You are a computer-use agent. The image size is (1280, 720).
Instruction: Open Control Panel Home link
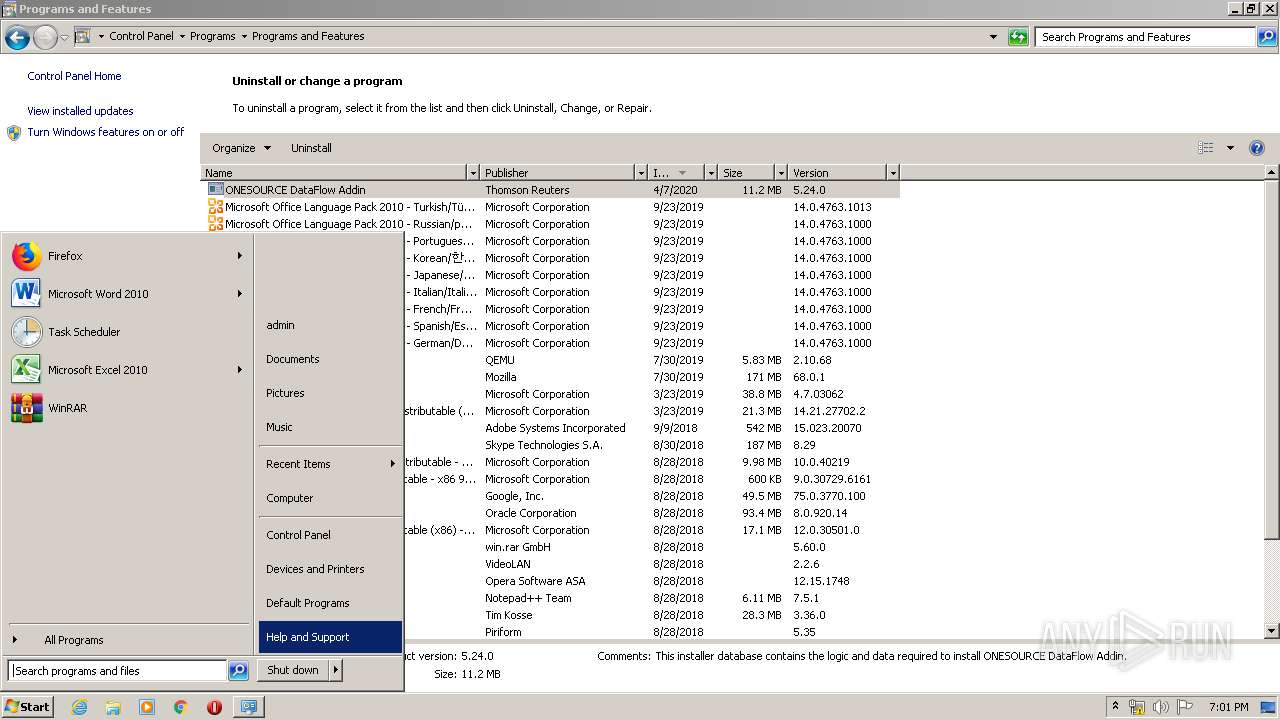click(74, 76)
